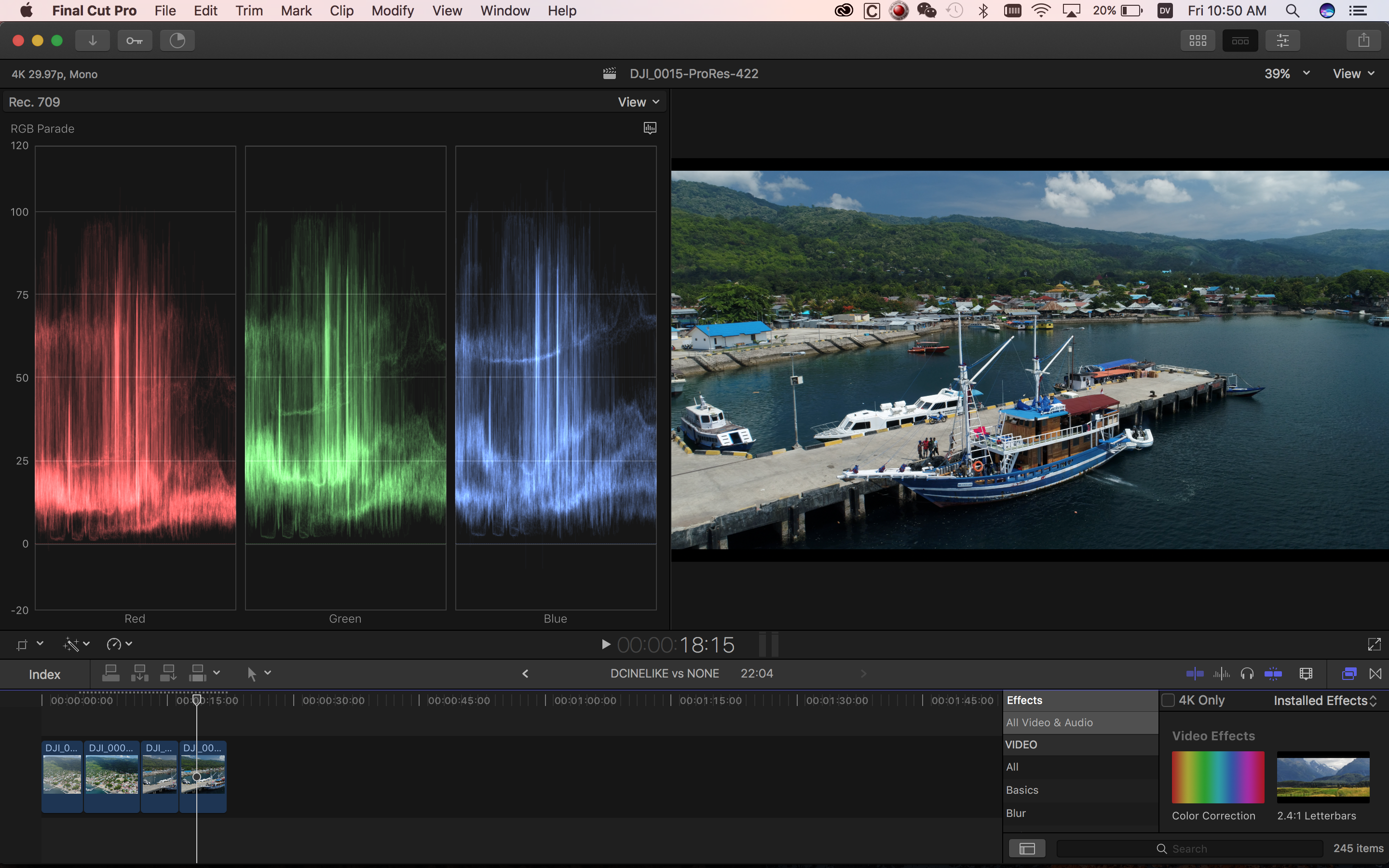Click Connect clip to primary storyline icon

[111, 673]
